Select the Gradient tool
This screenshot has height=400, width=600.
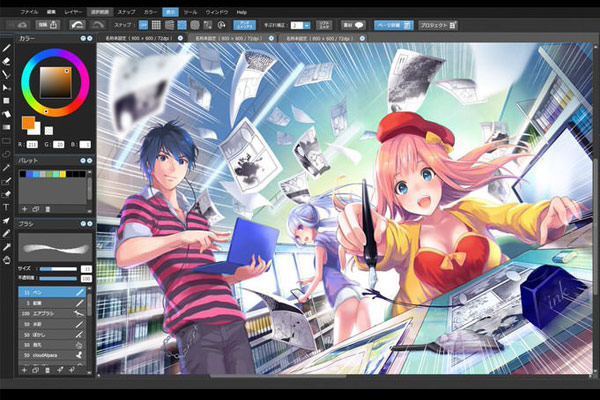coord(7,127)
